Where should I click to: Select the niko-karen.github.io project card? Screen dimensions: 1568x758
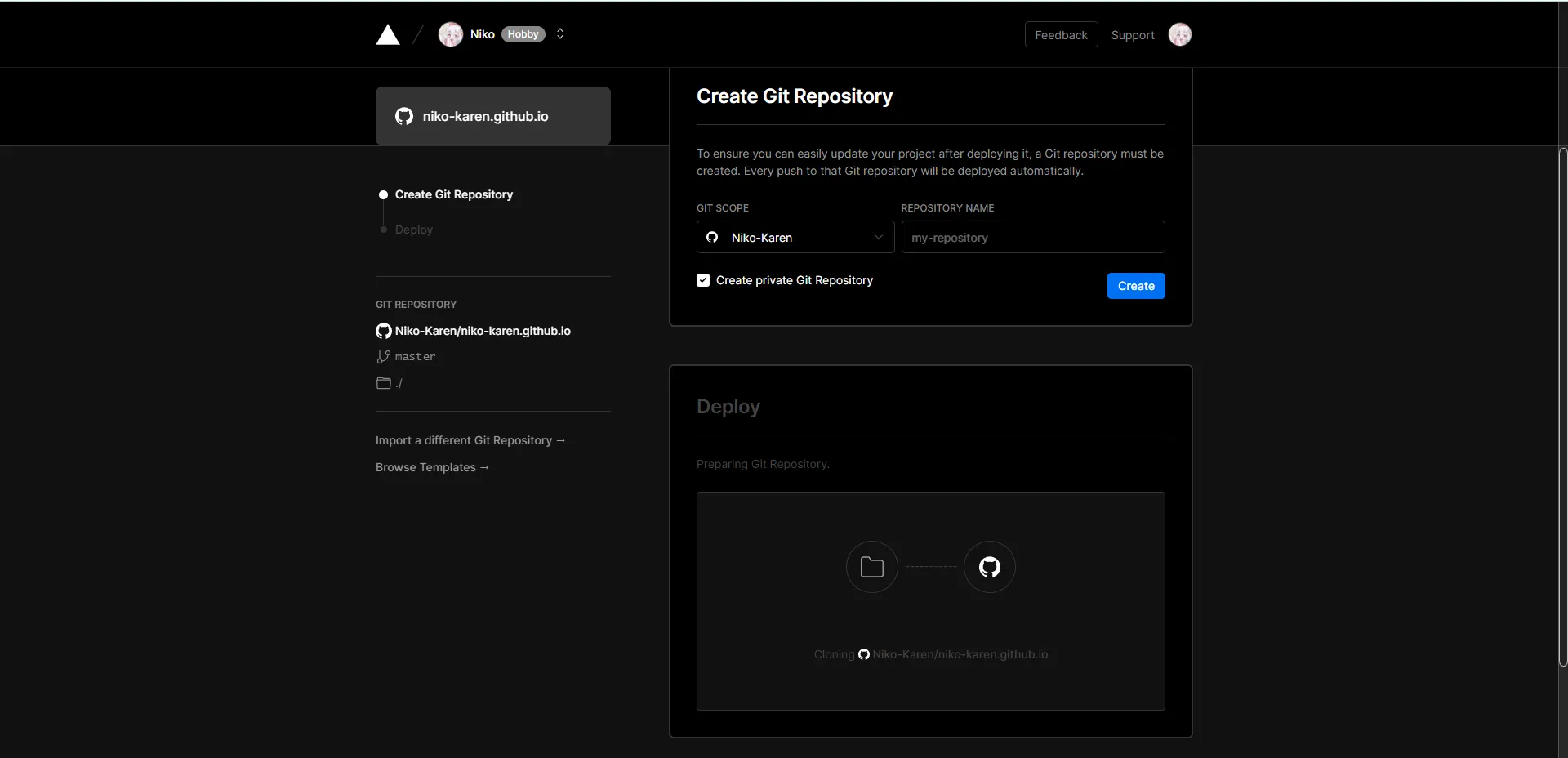pos(493,116)
